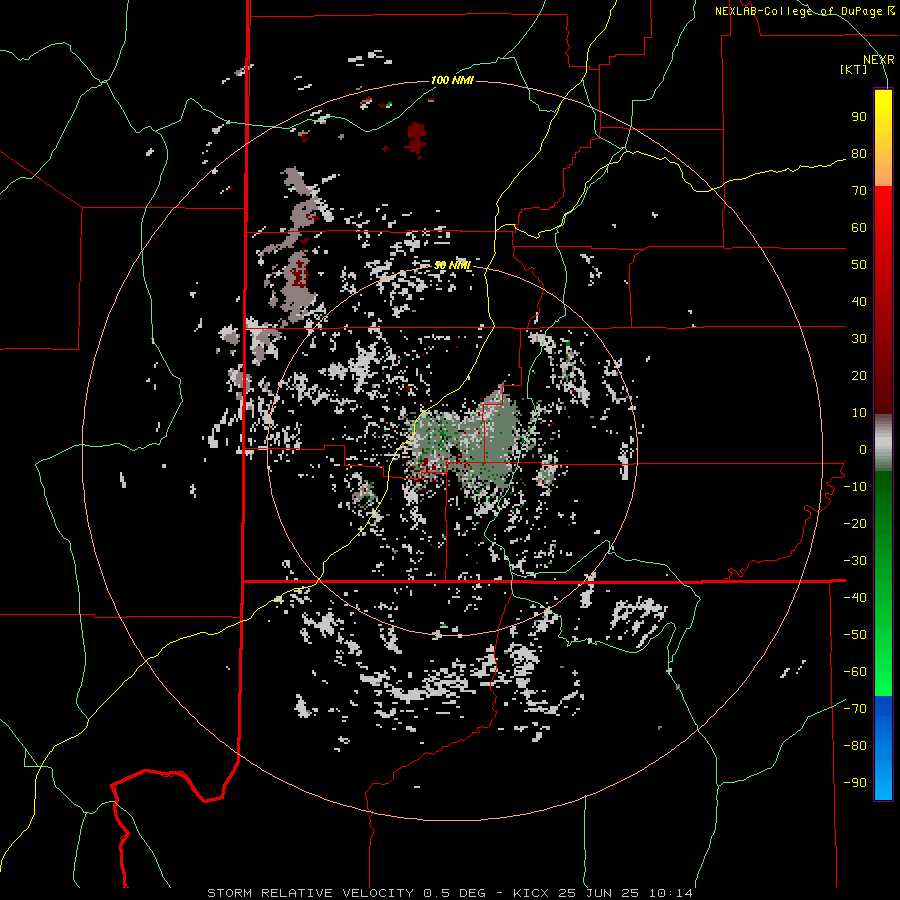Screen dimensions: 900x900
Task: Pick the gray zero-velocity segment of the color bar
Action: point(883,443)
